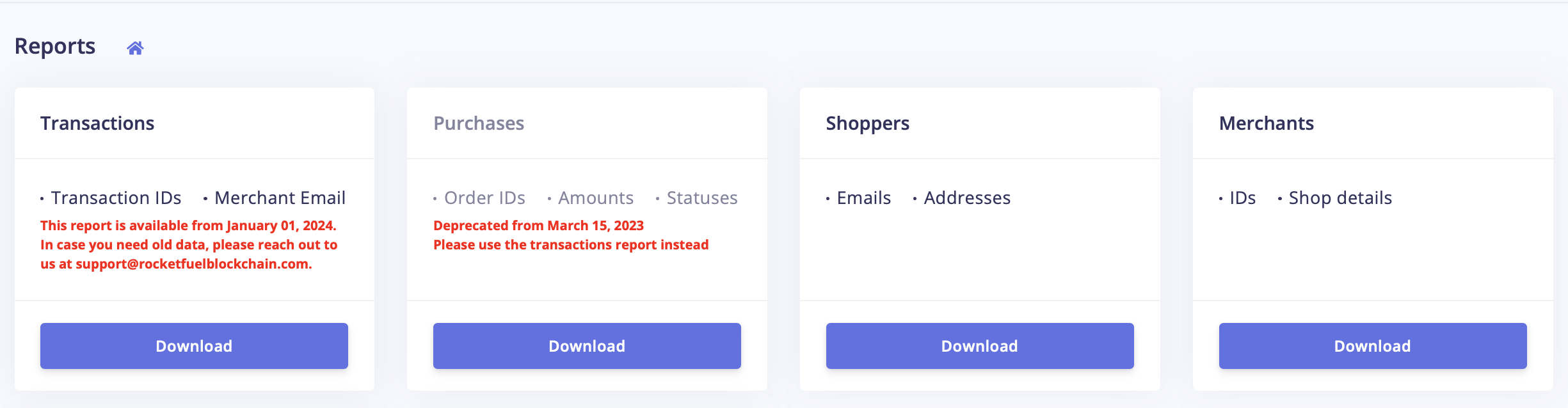This screenshot has height=408, width=1568.
Task: Click the Reports page heading
Action: pos(55,47)
